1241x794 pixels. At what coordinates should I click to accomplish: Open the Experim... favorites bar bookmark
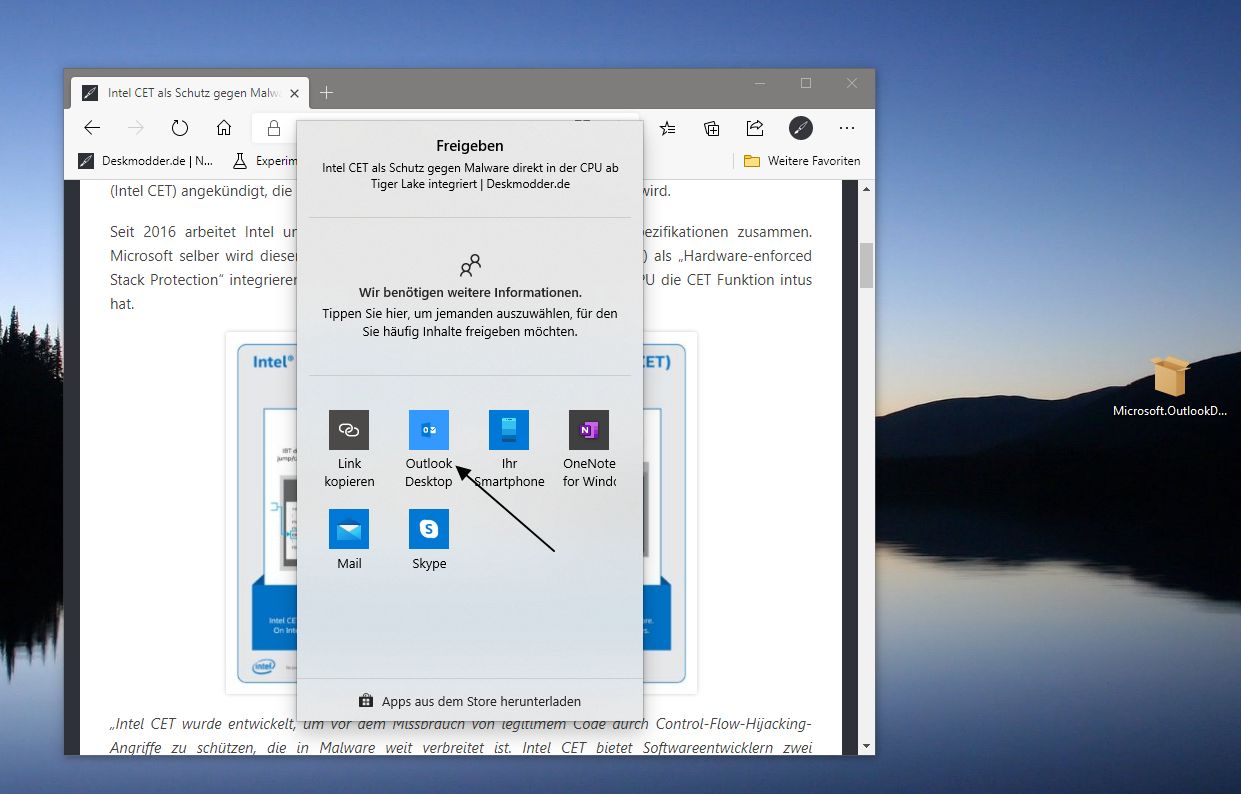pos(264,161)
